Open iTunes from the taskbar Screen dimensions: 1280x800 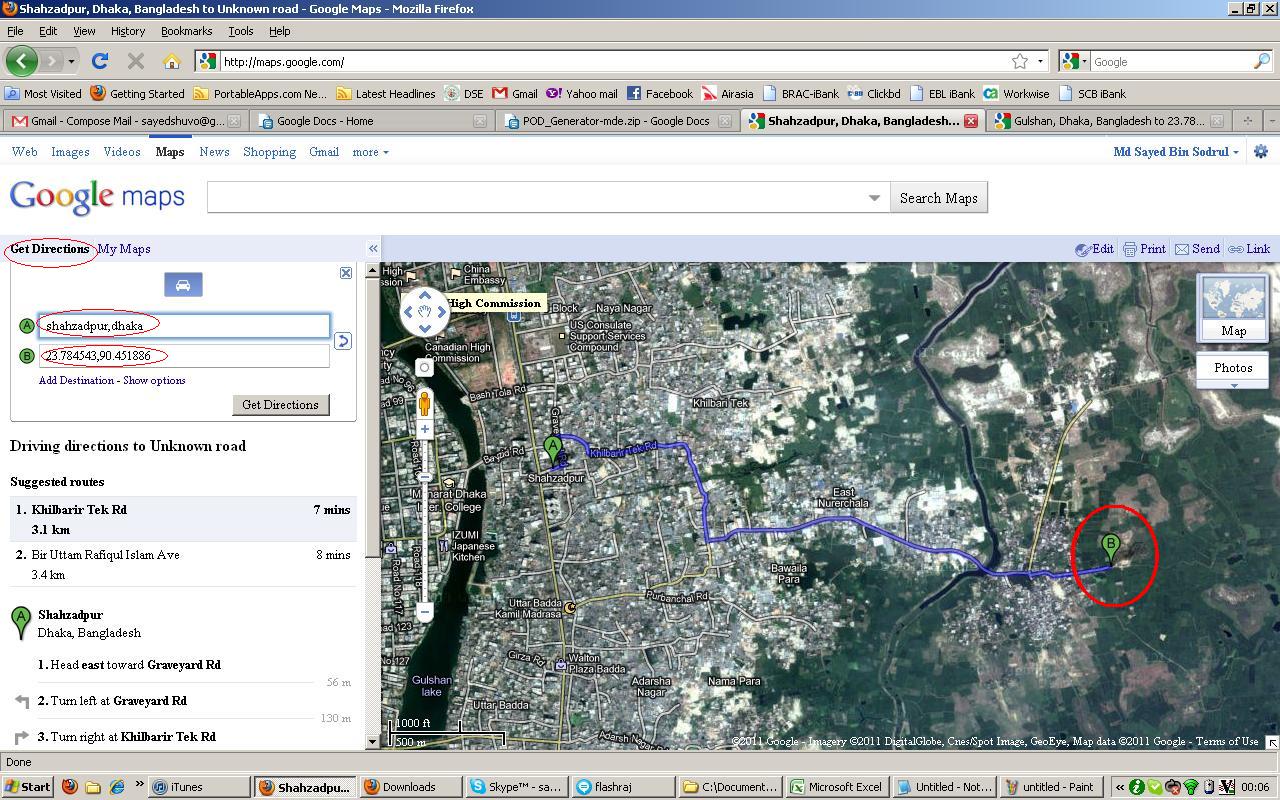[x=198, y=787]
